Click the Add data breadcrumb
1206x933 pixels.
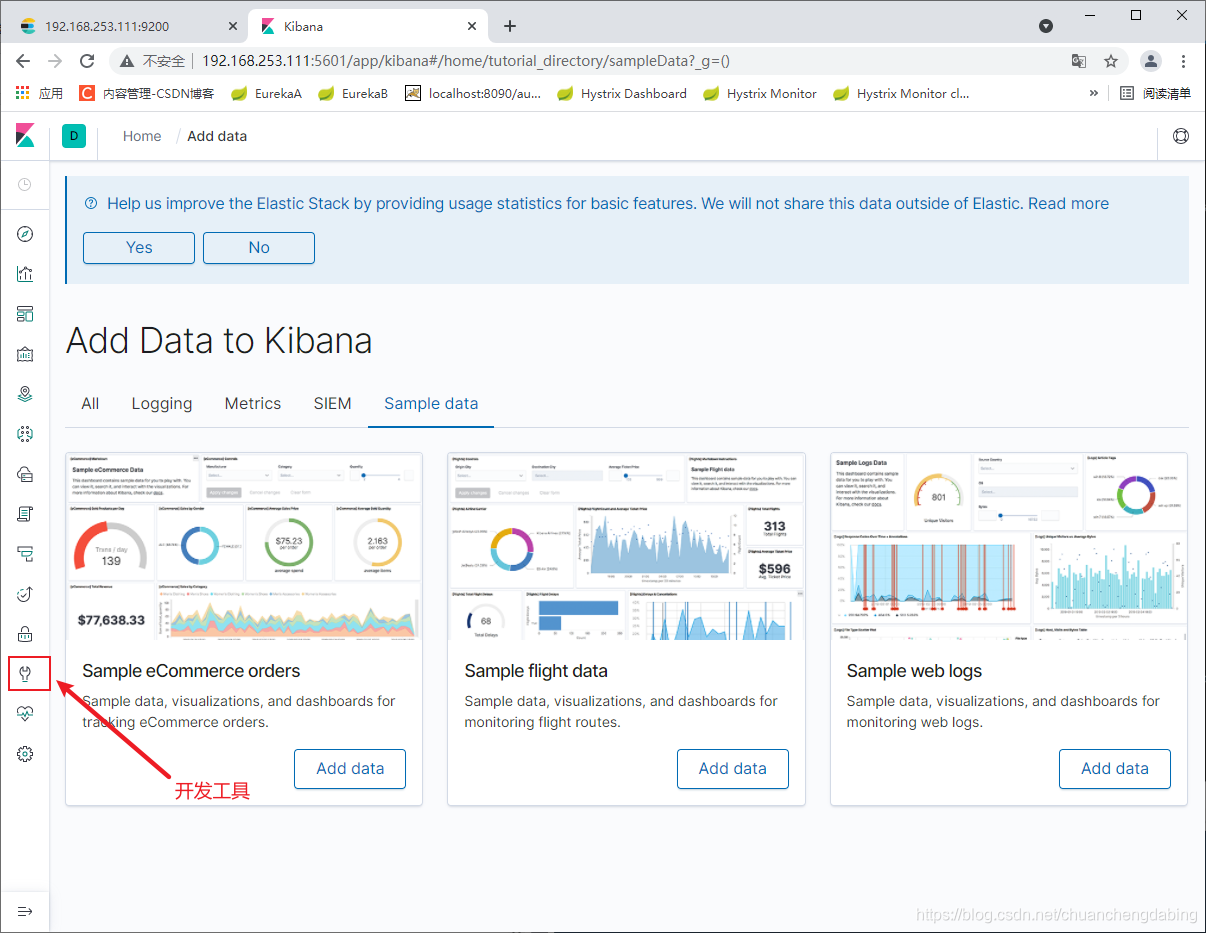(x=217, y=136)
